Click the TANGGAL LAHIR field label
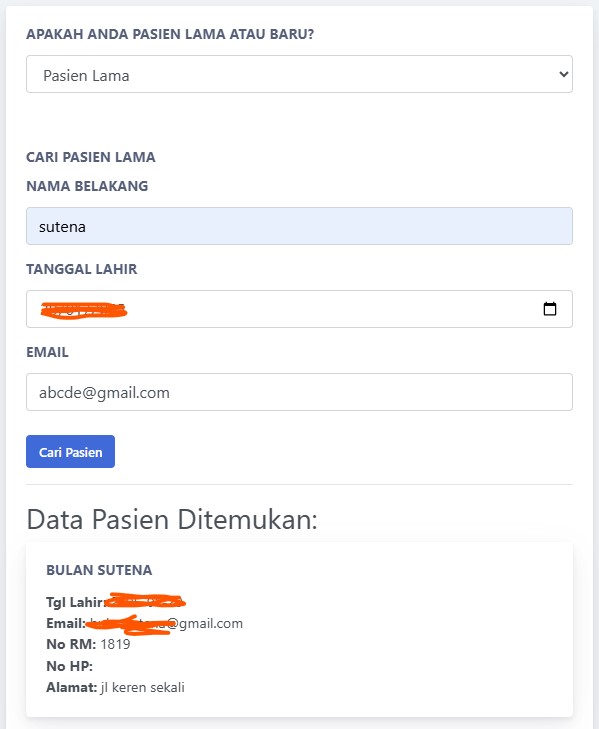This screenshot has height=729, width=599. [82, 269]
